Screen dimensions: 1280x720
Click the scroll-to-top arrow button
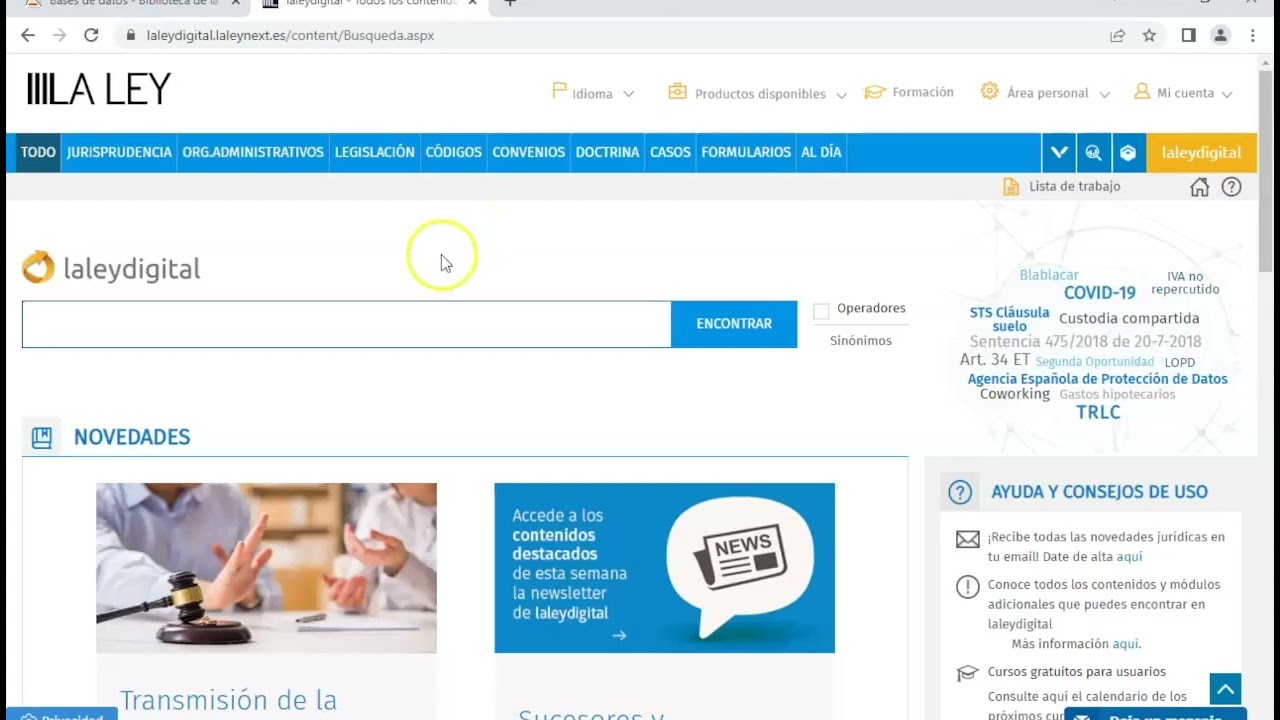(x=1225, y=689)
